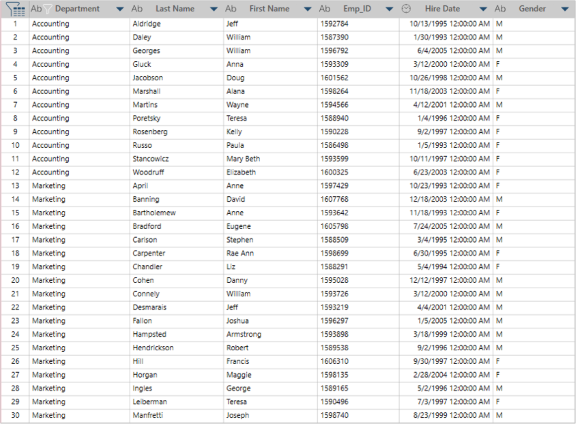Open the Emp_ID column dropdown arrow
Viewport: 576px width, 424px height.
tap(389, 9)
